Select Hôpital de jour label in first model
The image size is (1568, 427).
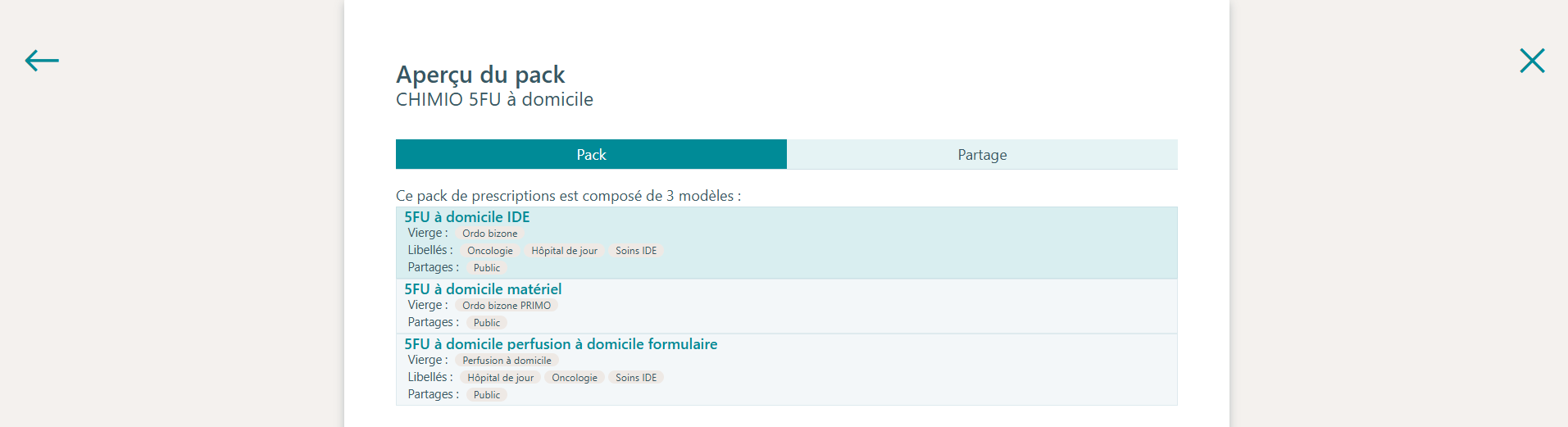564,251
